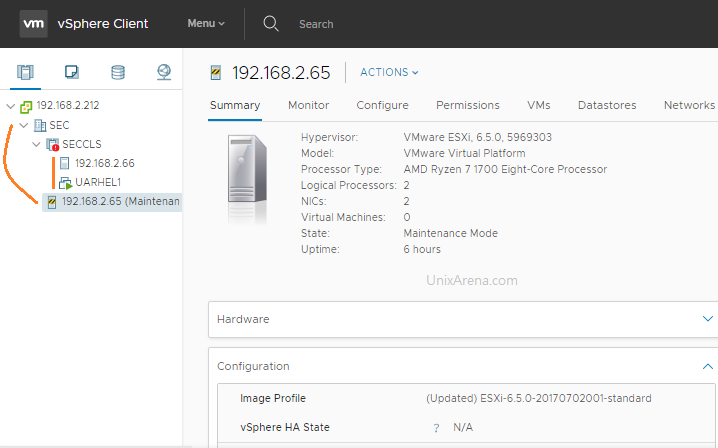
Task: Click the search magnifier icon
Action: [x=271, y=23]
